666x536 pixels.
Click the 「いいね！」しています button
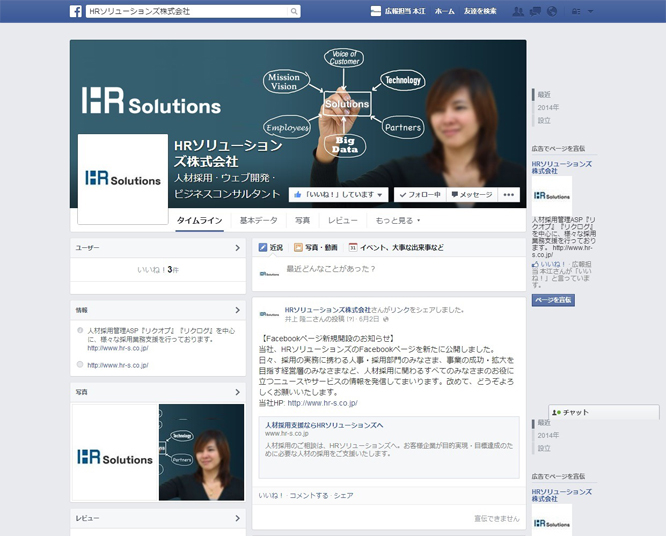pos(338,195)
